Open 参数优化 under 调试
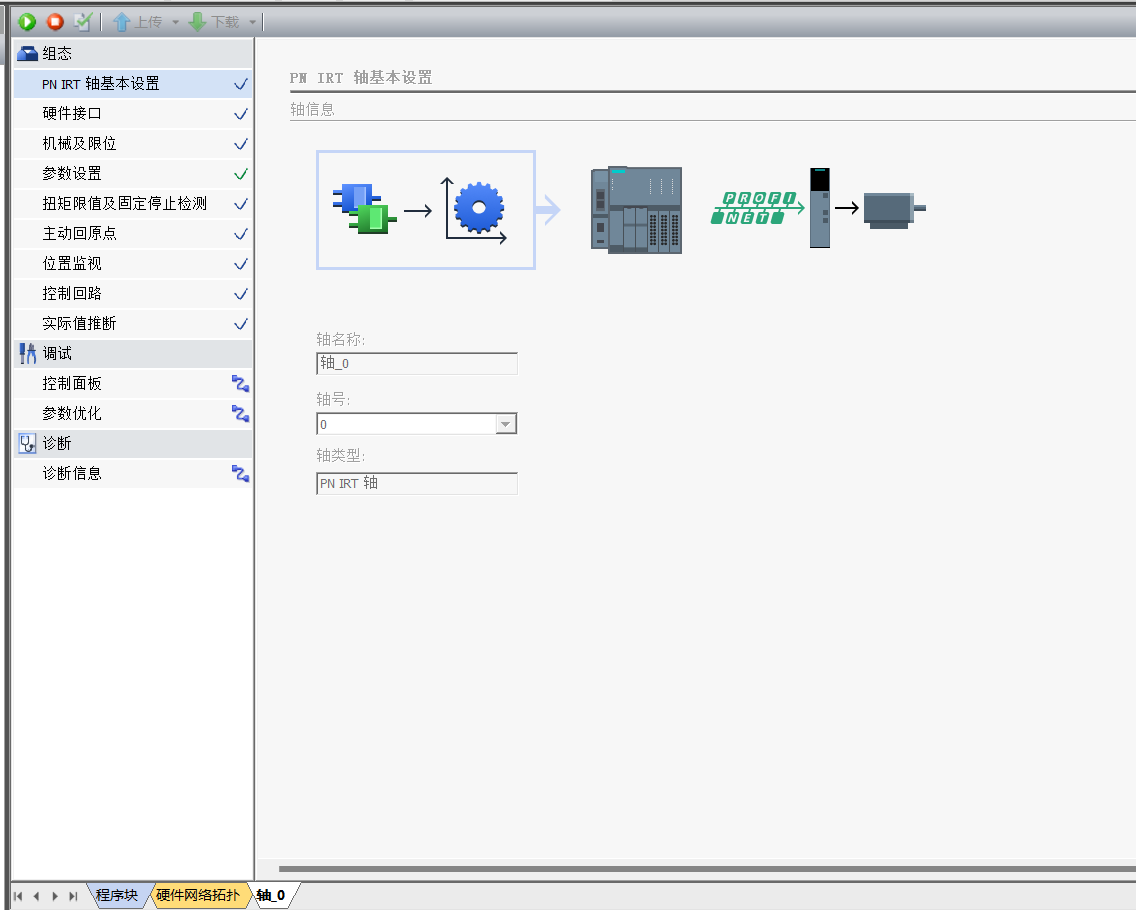 click(133, 414)
